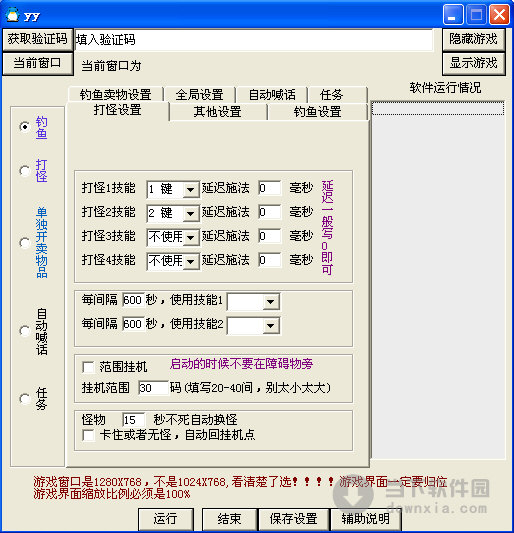
Task: Click 打怪2技能 延迟施法 delay field
Action: [269, 212]
